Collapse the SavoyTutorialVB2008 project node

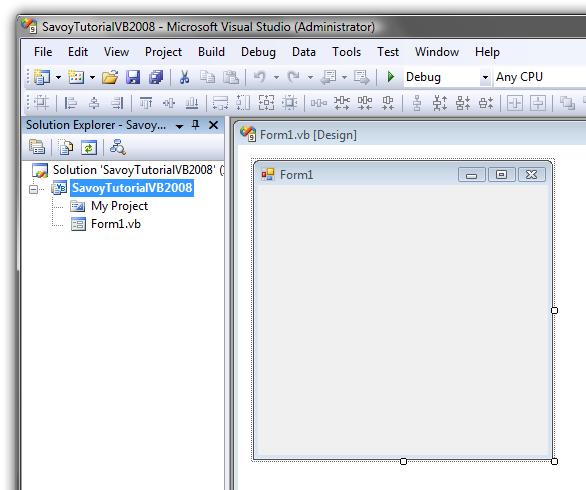[33, 189]
